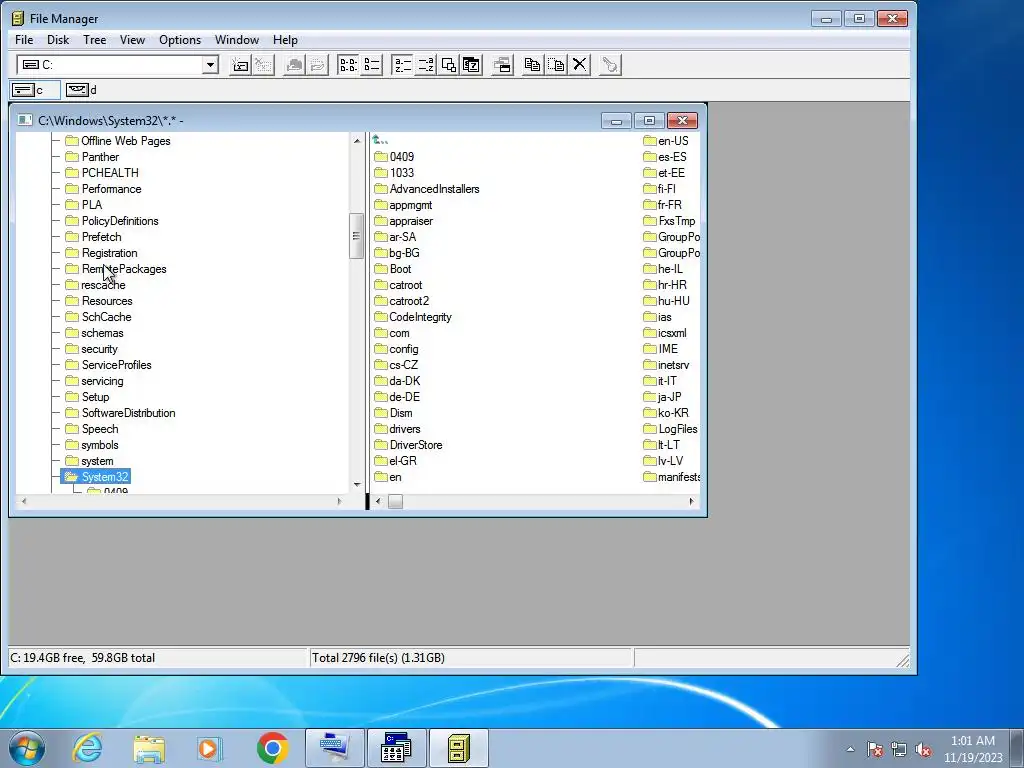Screen dimensions: 1024x768
Task: Open the Window menu
Action: tap(237, 40)
